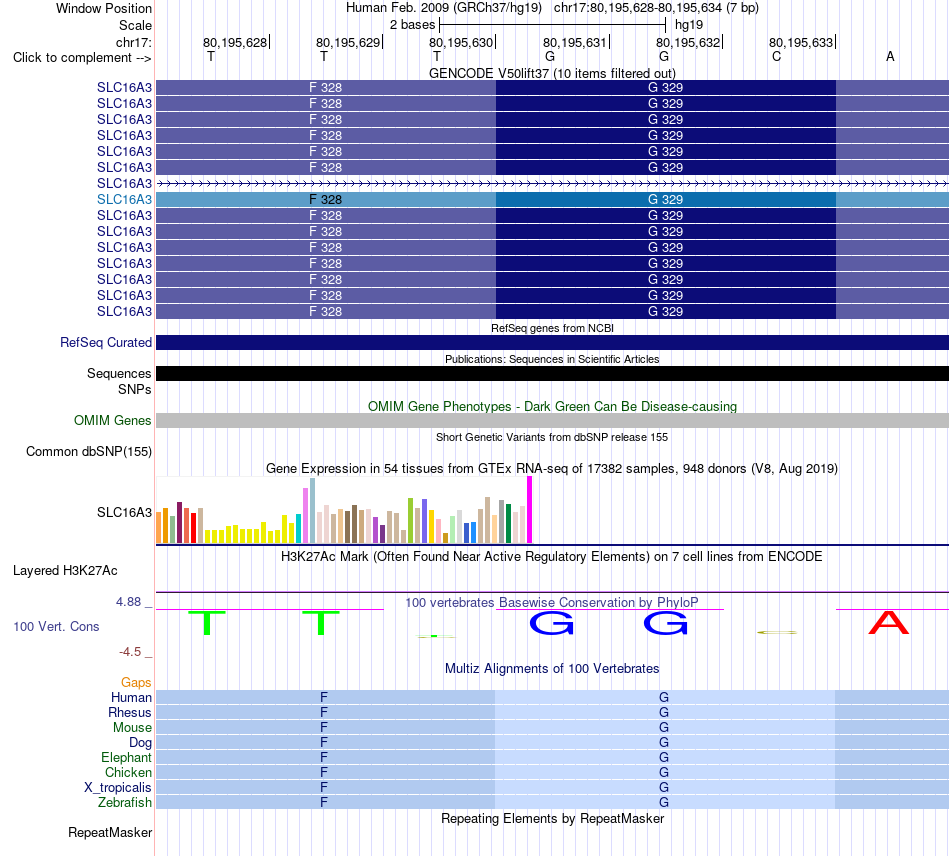Click the Zebrafish alignment row label

125,802
